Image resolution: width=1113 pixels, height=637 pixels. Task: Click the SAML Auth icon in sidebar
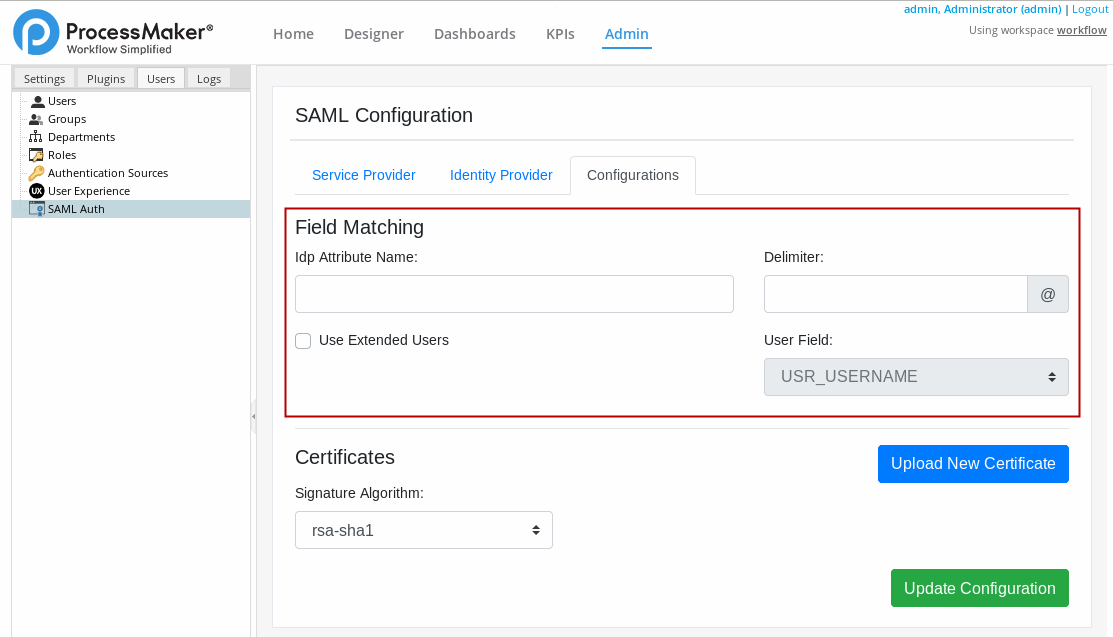pyautogui.click(x=37, y=209)
